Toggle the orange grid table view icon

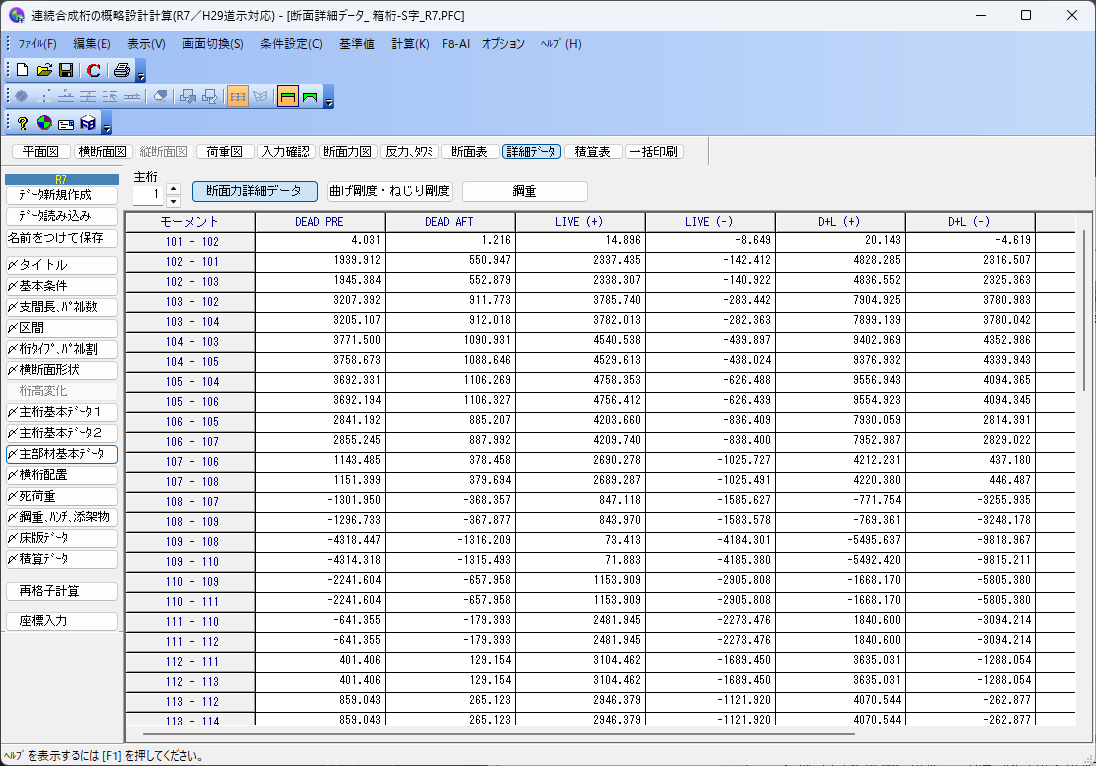click(x=238, y=96)
